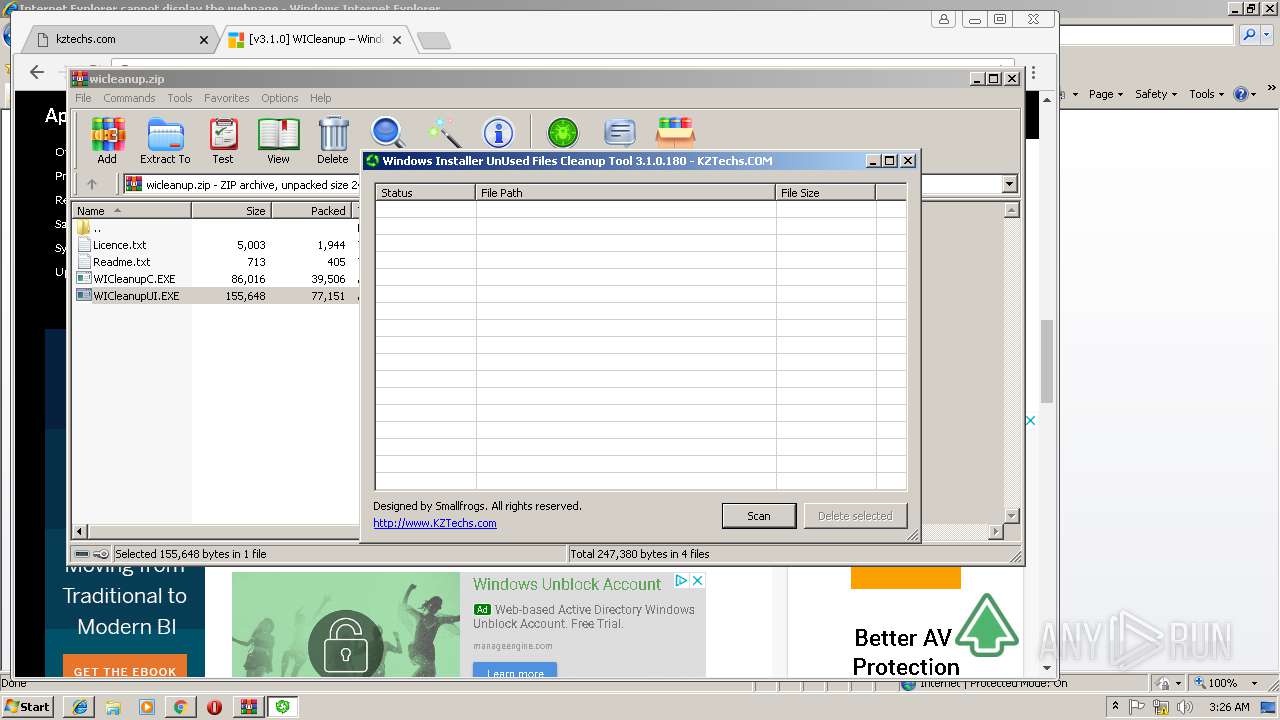Open Internet Explorer from the taskbar
Image resolution: width=1280 pixels, height=720 pixels.
point(79,707)
